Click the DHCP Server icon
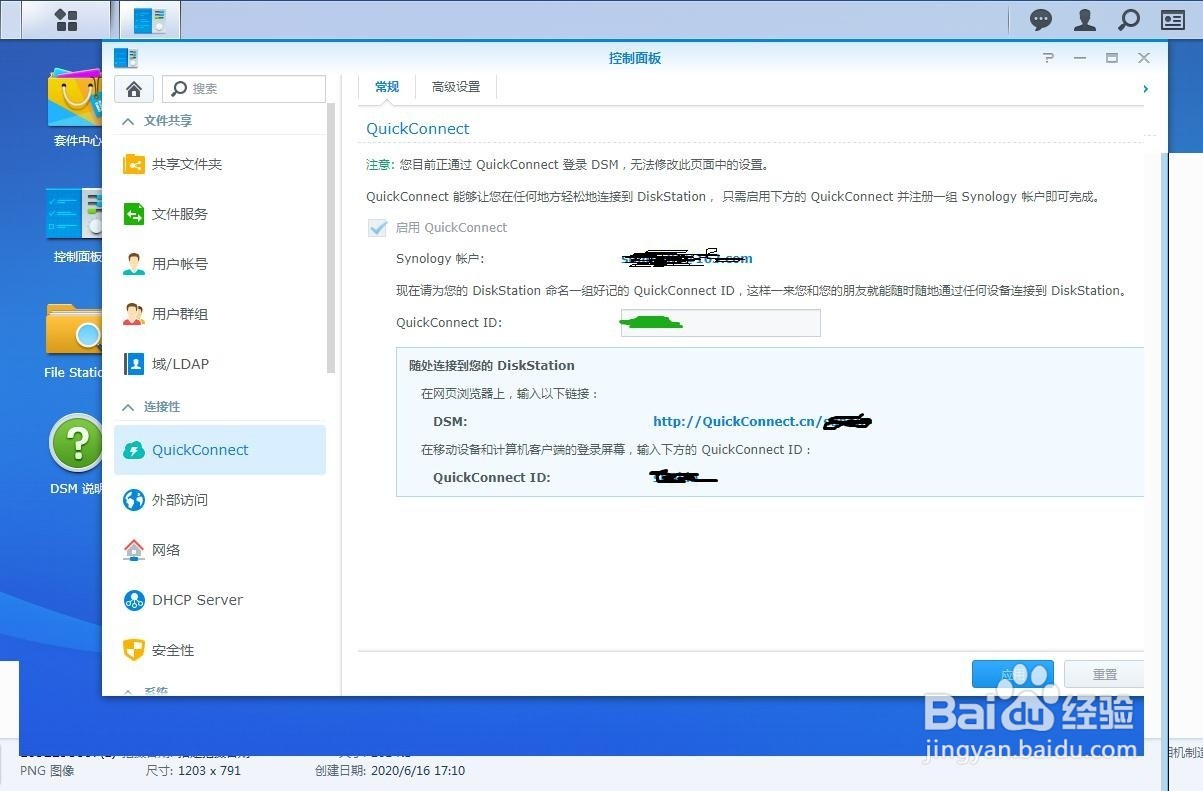The height and width of the screenshot is (791, 1203). [134, 600]
